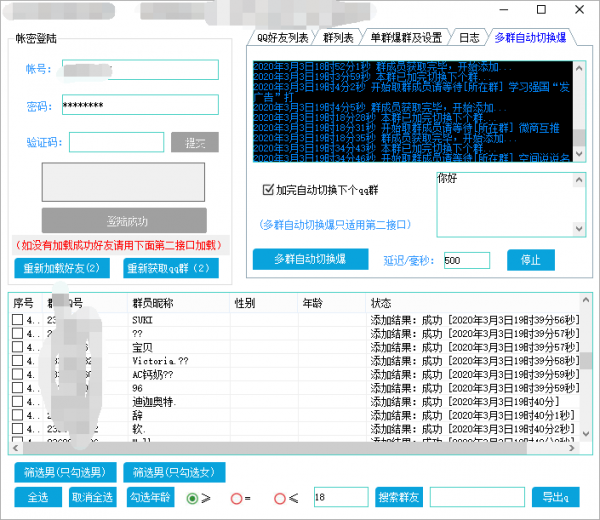Click the 导出q button
600x520 pixels.
(x=556, y=497)
